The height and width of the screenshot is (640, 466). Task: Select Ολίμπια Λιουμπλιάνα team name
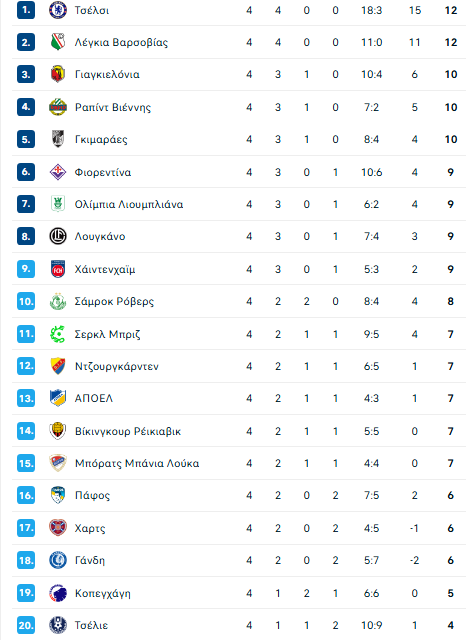click(x=129, y=204)
